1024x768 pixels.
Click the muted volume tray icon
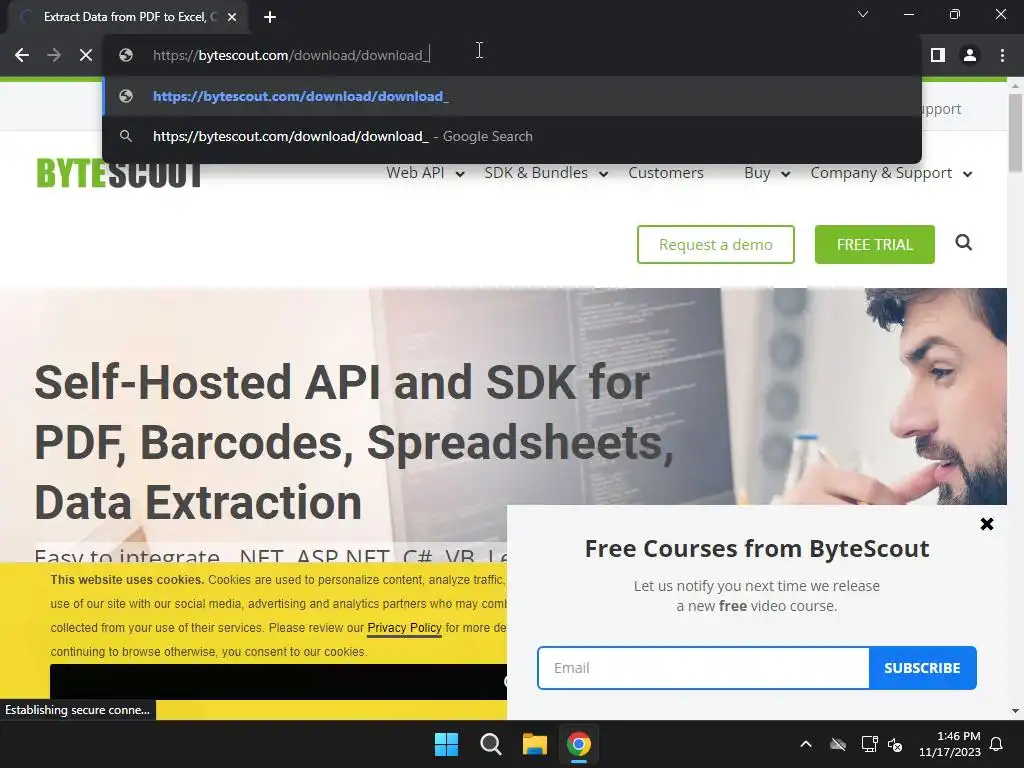click(895, 744)
